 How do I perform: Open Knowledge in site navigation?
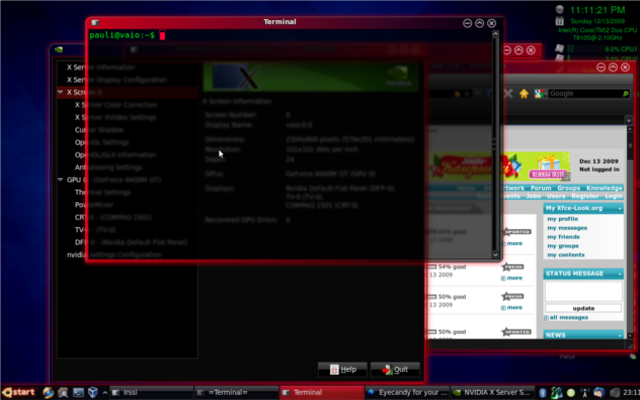tap(604, 188)
